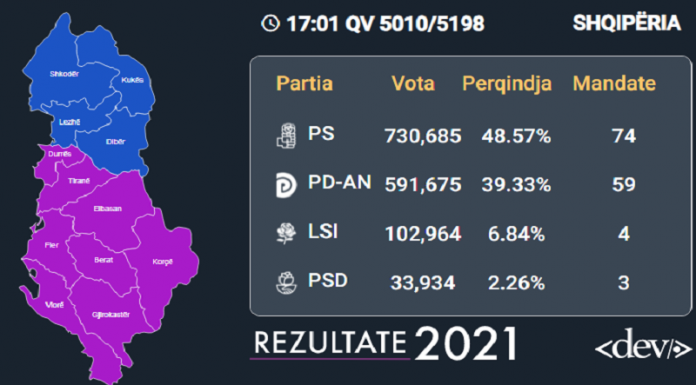Click the PD-AN party logo icon
This screenshot has height=385, width=696.
click(x=286, y=186)
